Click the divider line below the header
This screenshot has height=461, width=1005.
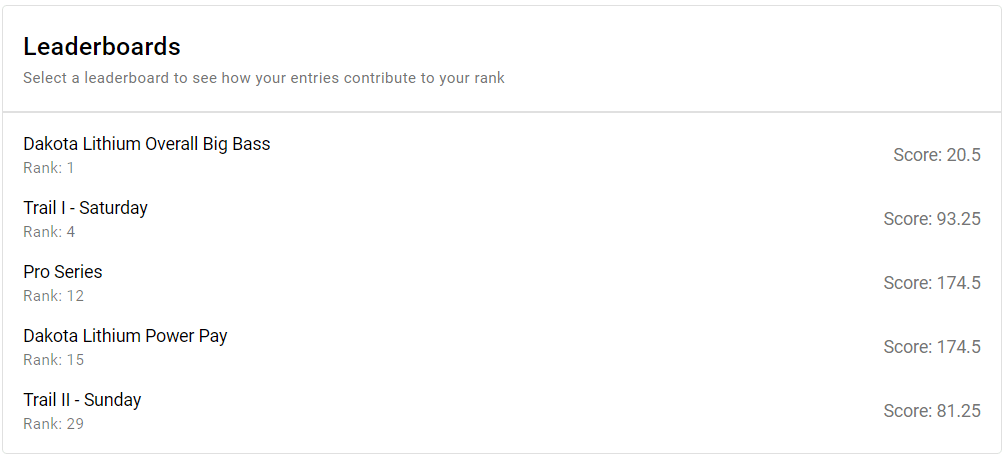click(x=502, y=112)
